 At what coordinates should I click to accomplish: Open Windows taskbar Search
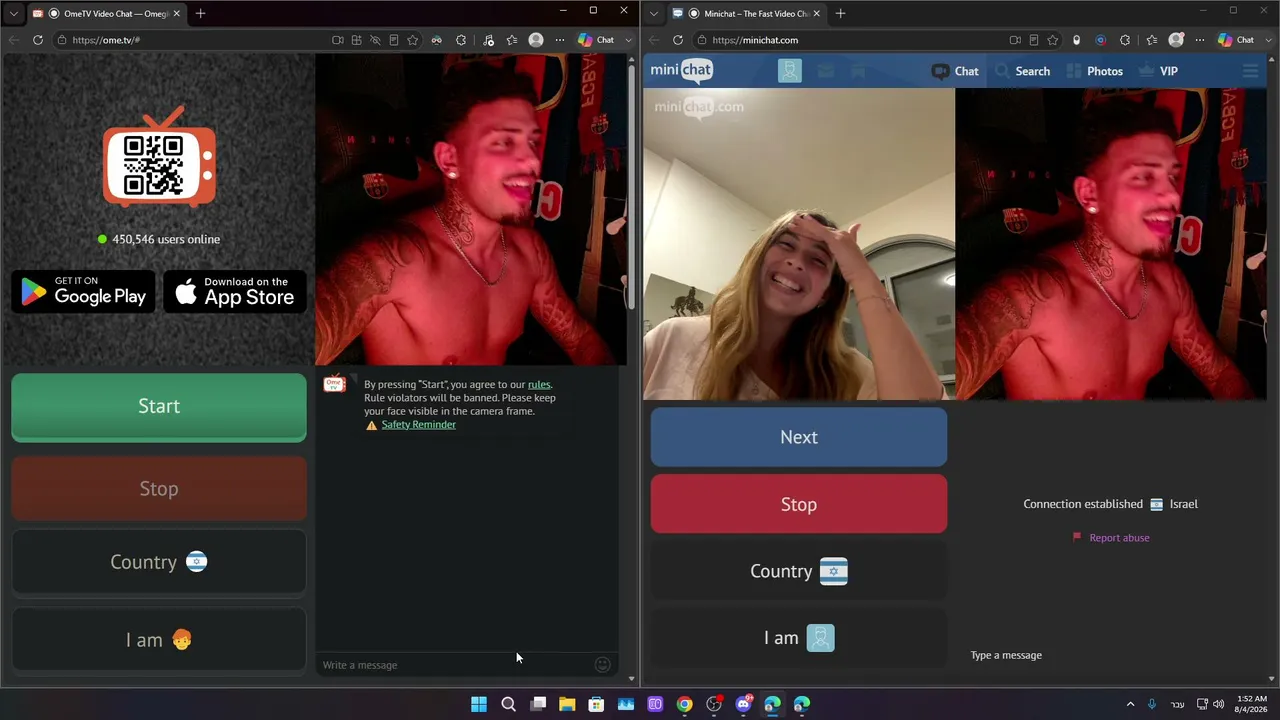[x=508, y=704]
